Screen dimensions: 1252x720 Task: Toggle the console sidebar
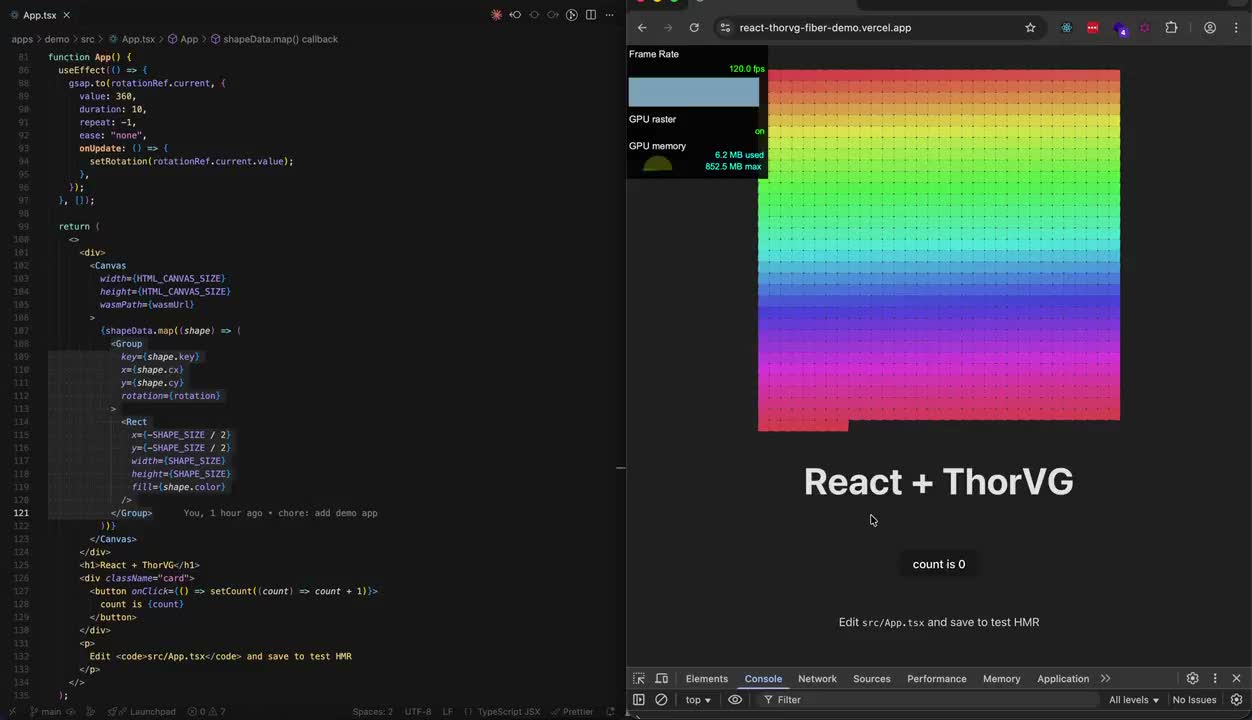[639, 700]
